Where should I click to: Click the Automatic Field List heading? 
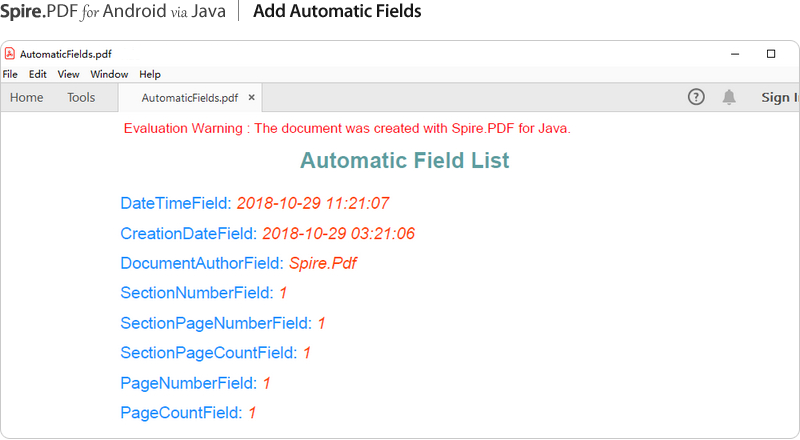(x=404, y=160)
